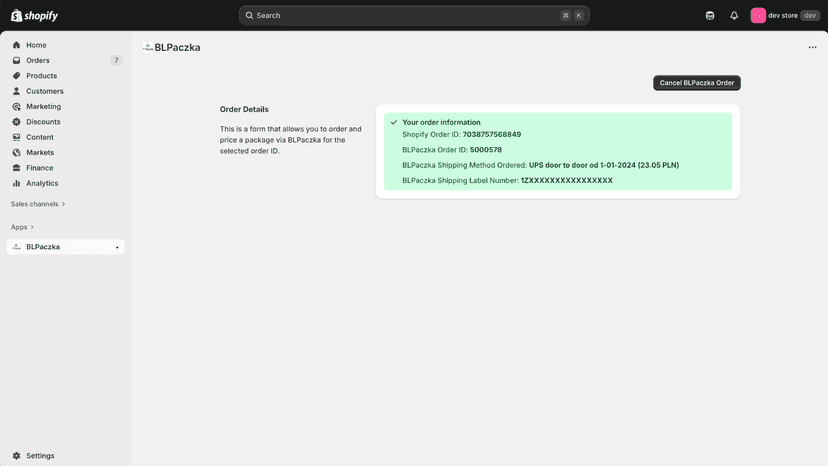Click the Discounts badge icon
This screenshot has height=466, width=828.
click(x=16, y=122)
